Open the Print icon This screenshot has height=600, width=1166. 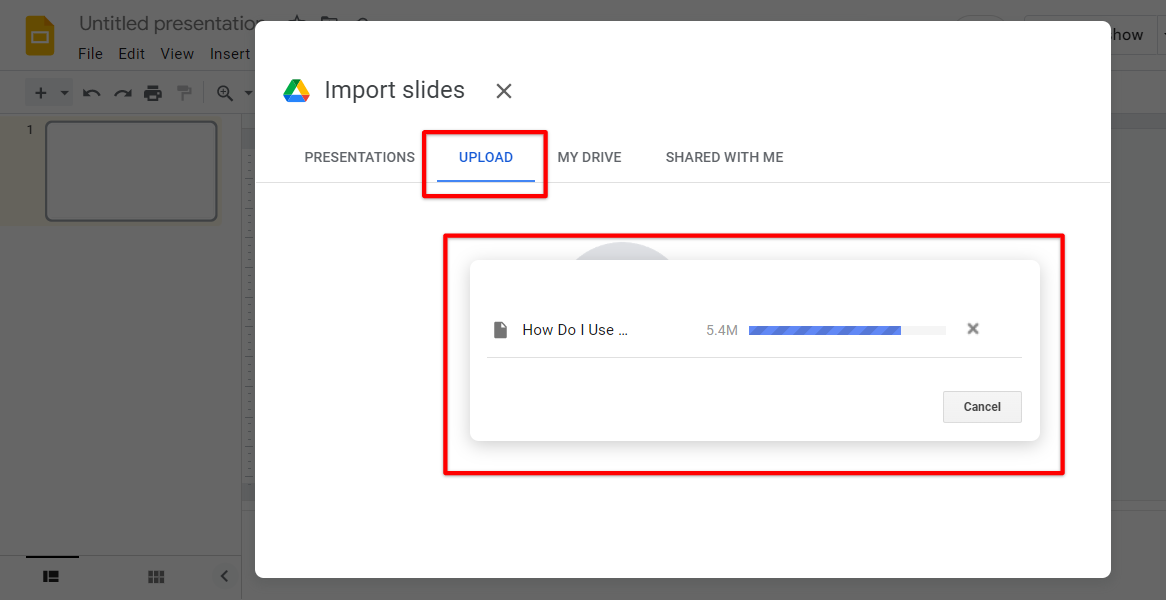pyautogui.click(x=153, y=92)
